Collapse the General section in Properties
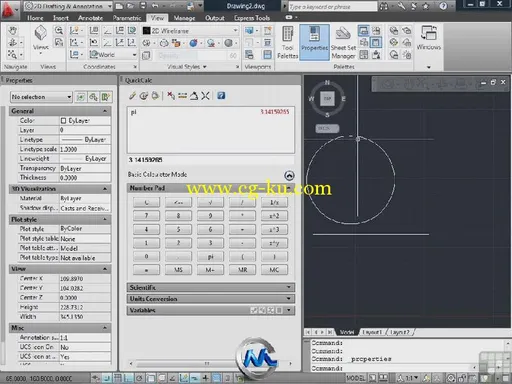 pyautogui.click(x=105, y=111)
